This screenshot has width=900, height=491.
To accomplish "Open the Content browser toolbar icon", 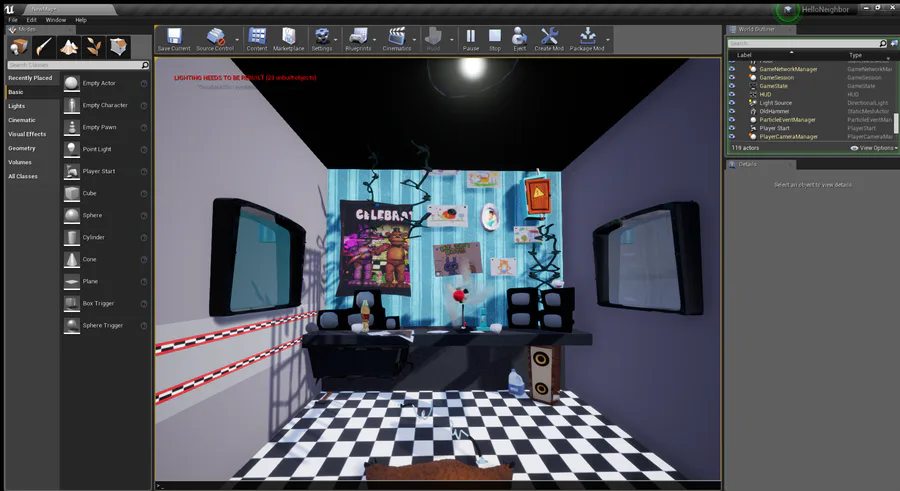I will pos(257,36).
